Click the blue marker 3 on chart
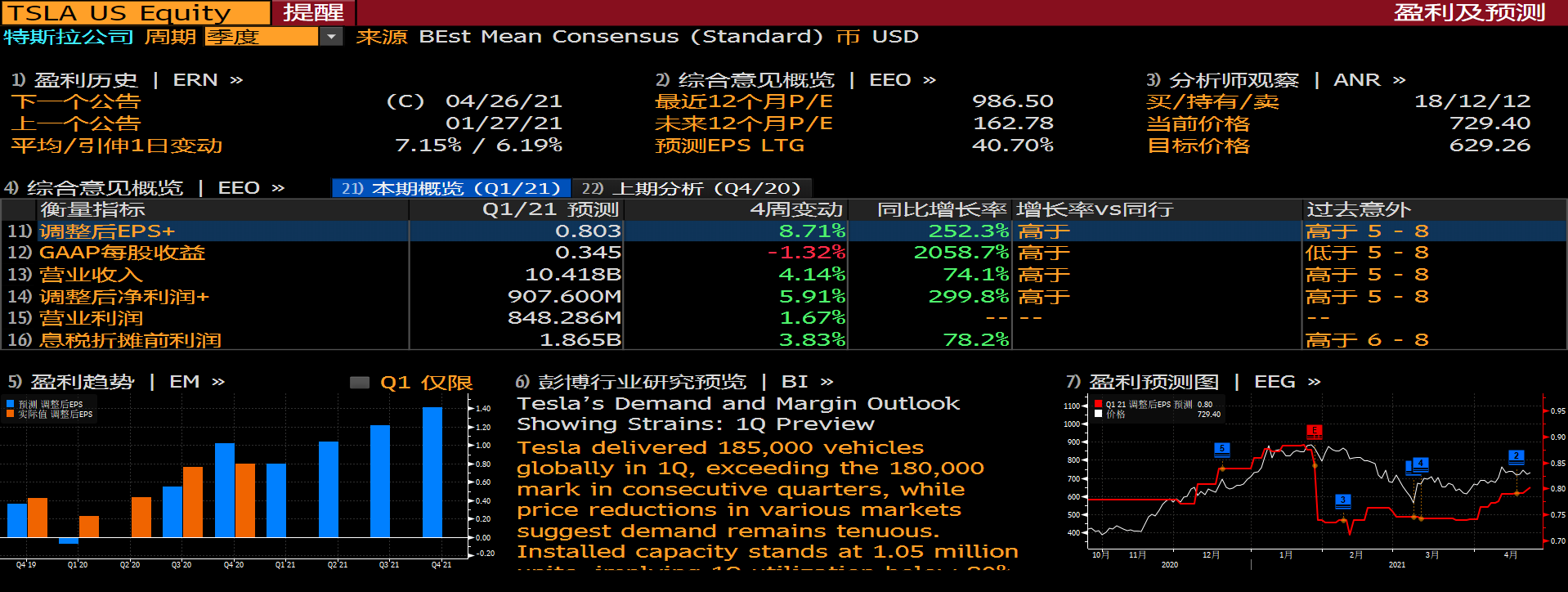Viewport: 1568px width, 592px height. click(x=1342, y=500)
